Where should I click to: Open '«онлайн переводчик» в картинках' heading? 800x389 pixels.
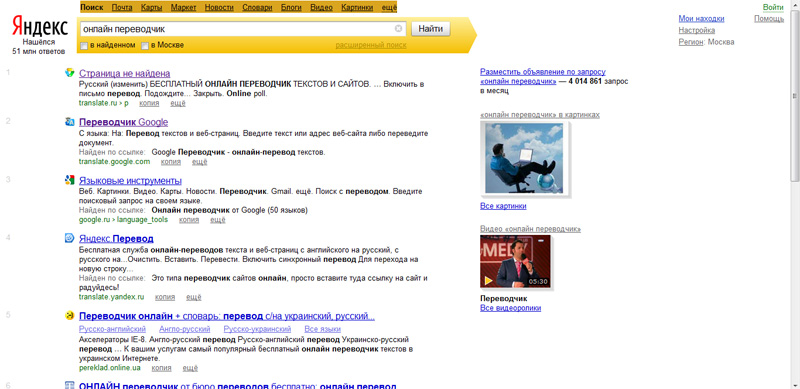pos(540,115)
